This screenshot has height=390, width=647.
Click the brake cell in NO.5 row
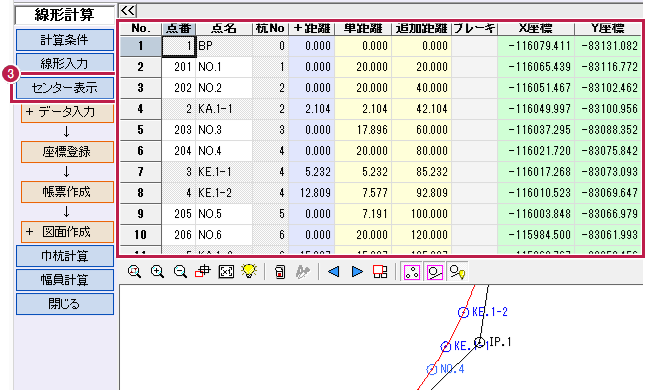tap(475, 214)
